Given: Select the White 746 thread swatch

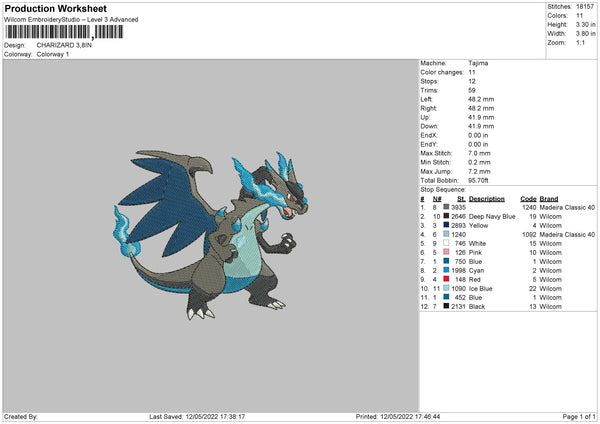Looking at the screenshot, I should (446, 243).
